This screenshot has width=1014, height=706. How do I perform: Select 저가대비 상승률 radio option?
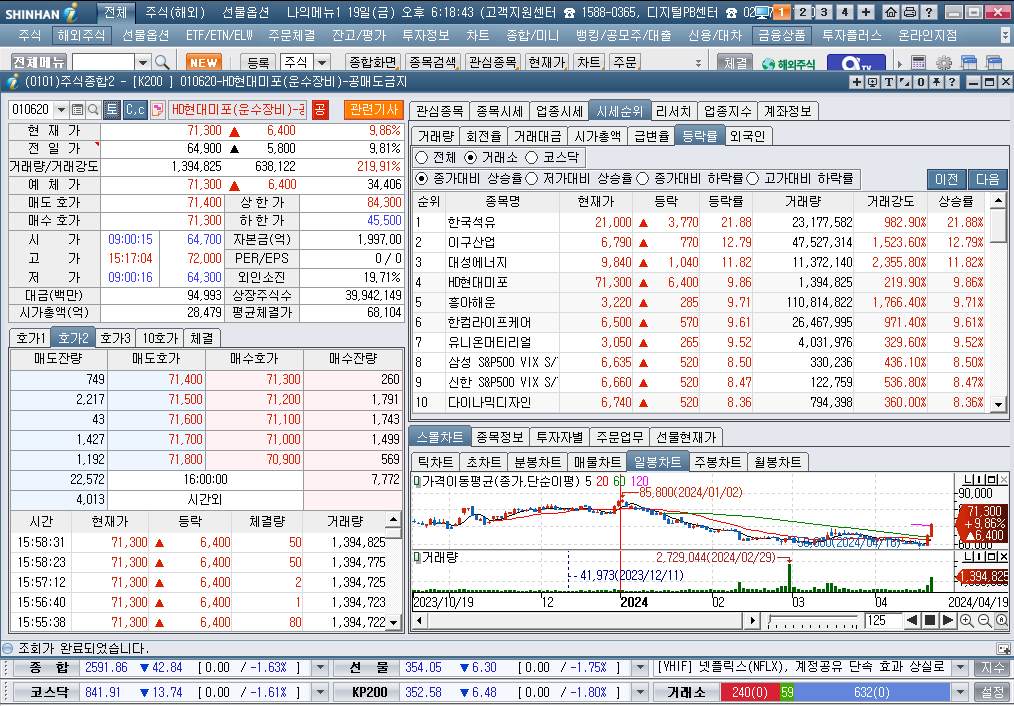pos(532,178)
